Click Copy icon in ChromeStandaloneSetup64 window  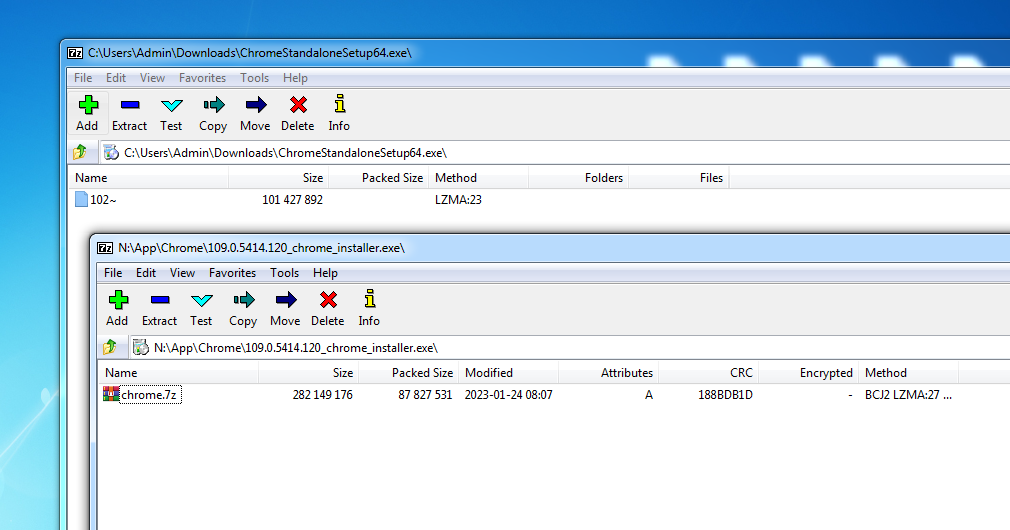213,104
